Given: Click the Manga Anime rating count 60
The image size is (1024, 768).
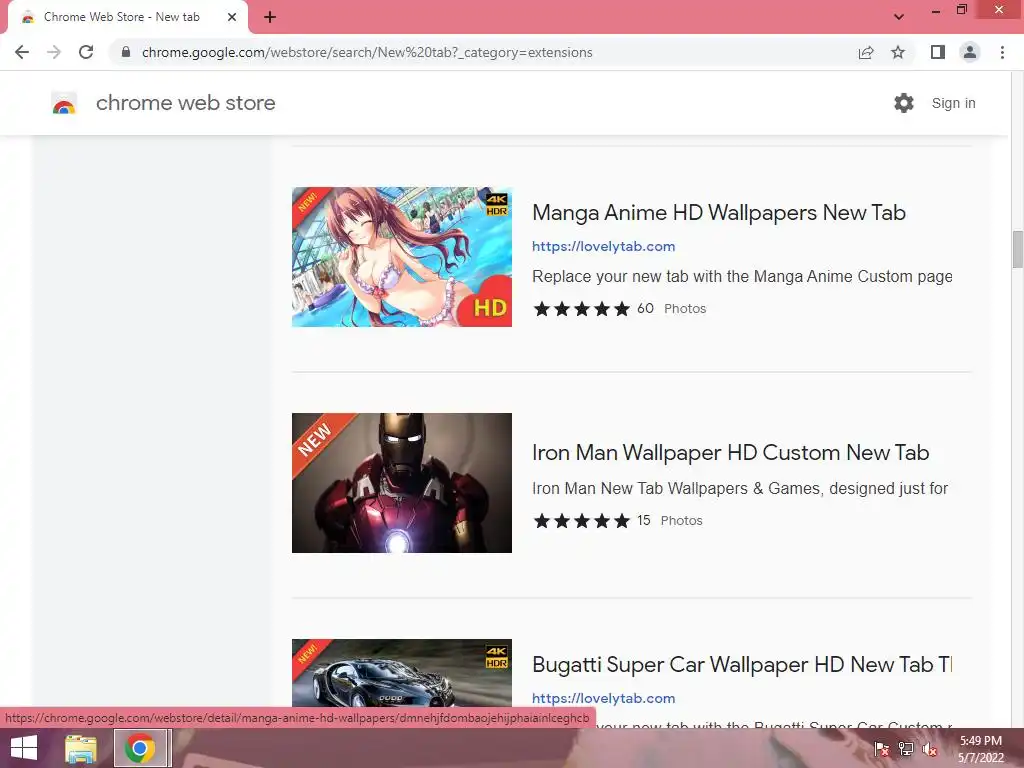Looking at the screenshot, I should coord(645,308).
